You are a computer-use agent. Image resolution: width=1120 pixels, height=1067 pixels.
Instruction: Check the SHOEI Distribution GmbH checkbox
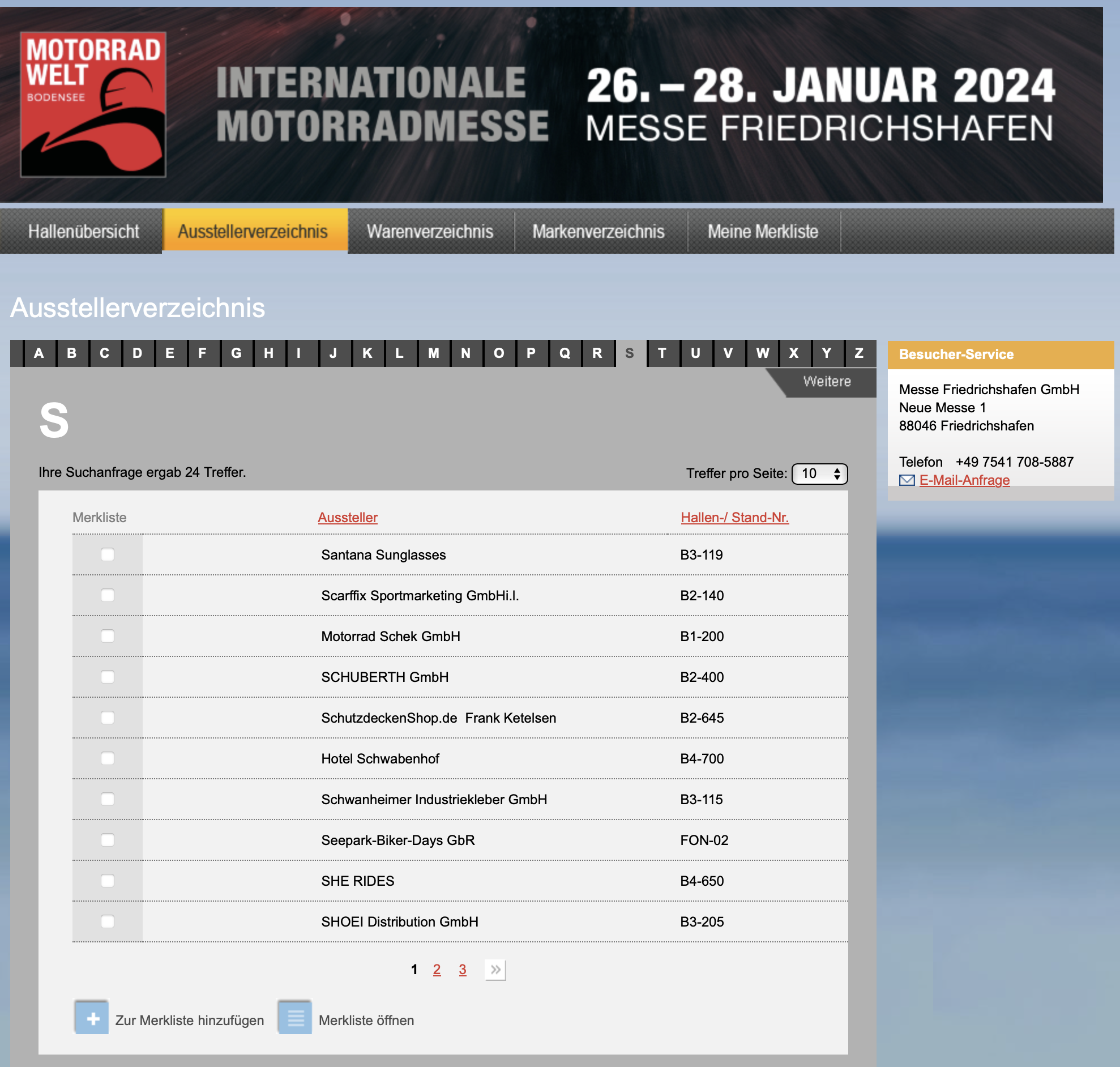[x=108, y=921]
